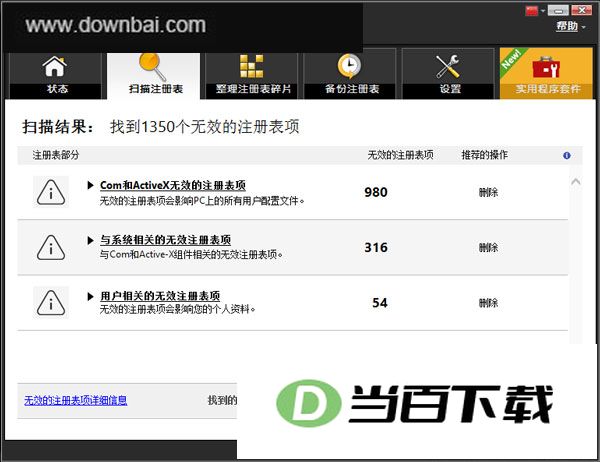Open 无效的注册表项详细信息 link
This screenshot has height=462, width=600.
click(x=75, y=400)
